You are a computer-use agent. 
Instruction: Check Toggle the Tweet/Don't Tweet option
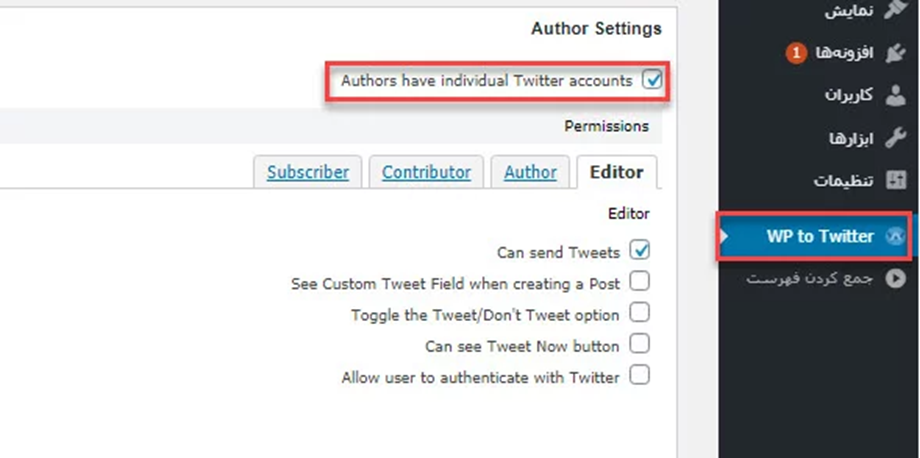(x=640, y=313)
